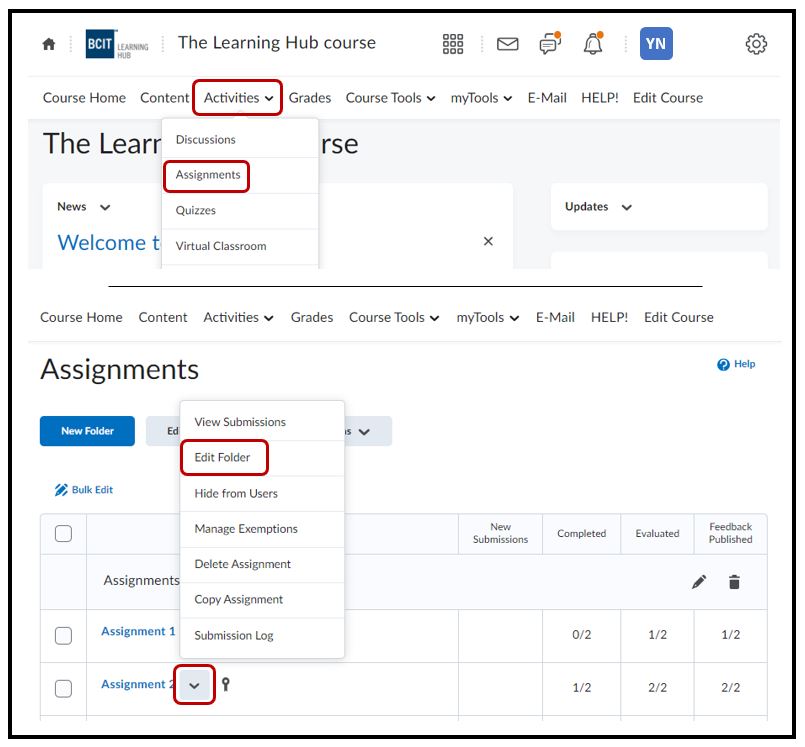Choose Edit Folder from context menu
Viewport: 805px width, 747px height.
click(223, 458)
